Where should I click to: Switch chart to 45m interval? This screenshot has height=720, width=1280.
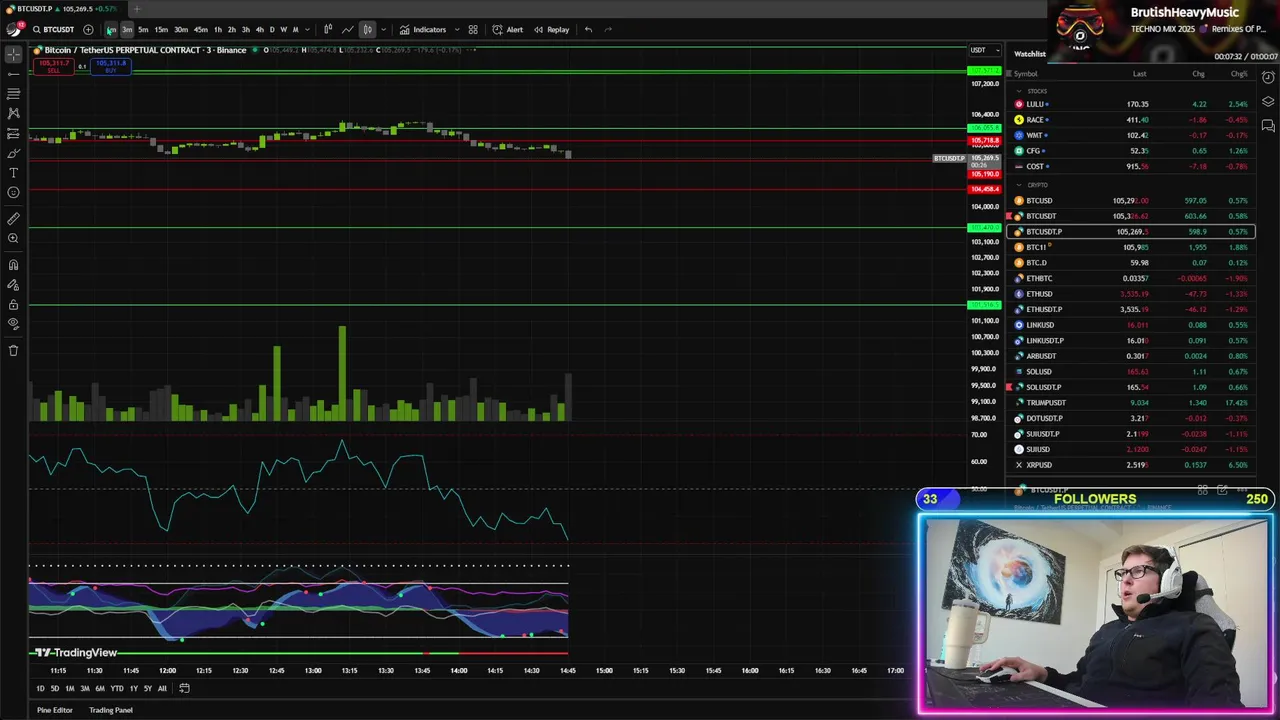tap(201, 29)
